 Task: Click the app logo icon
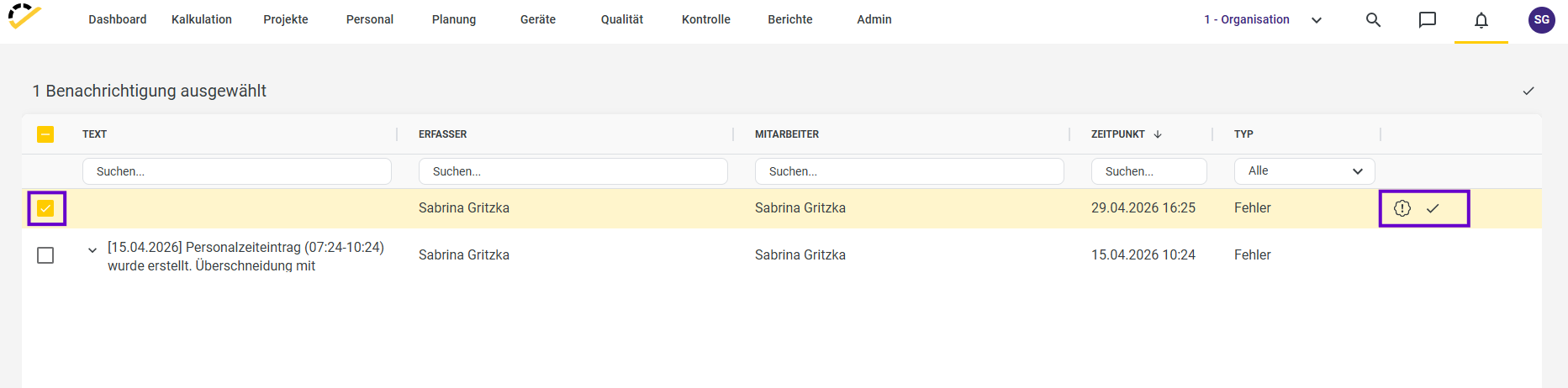[24, 17]
